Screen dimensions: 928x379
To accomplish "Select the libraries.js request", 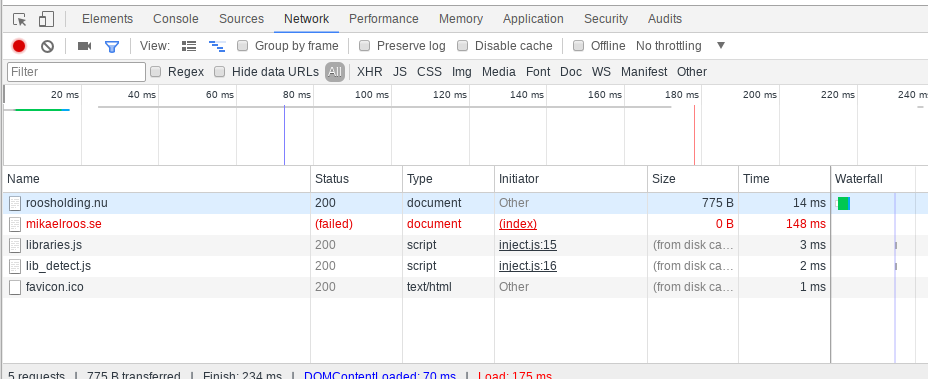I will click(465, 245).
